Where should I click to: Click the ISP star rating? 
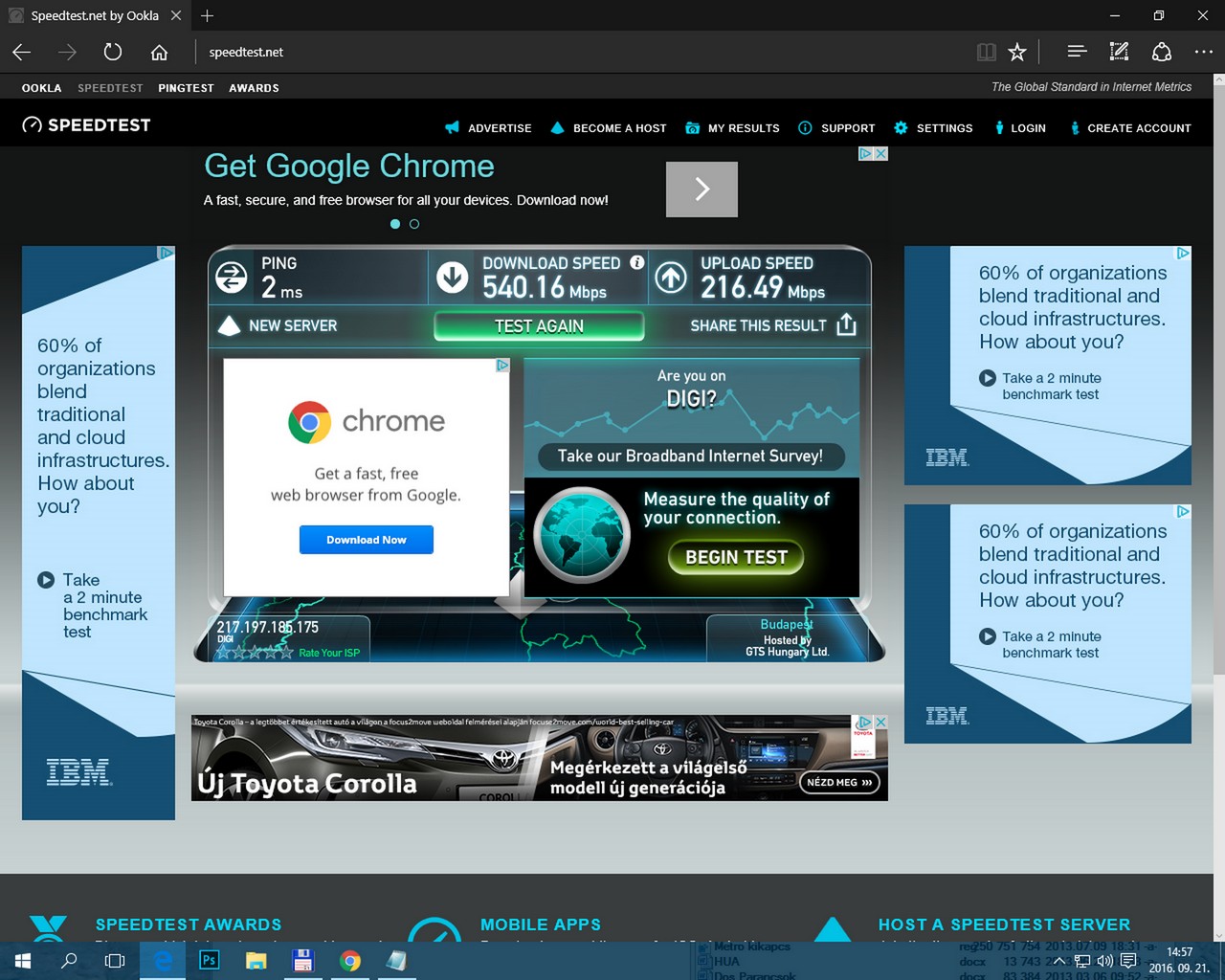click(x=255, y=653)
